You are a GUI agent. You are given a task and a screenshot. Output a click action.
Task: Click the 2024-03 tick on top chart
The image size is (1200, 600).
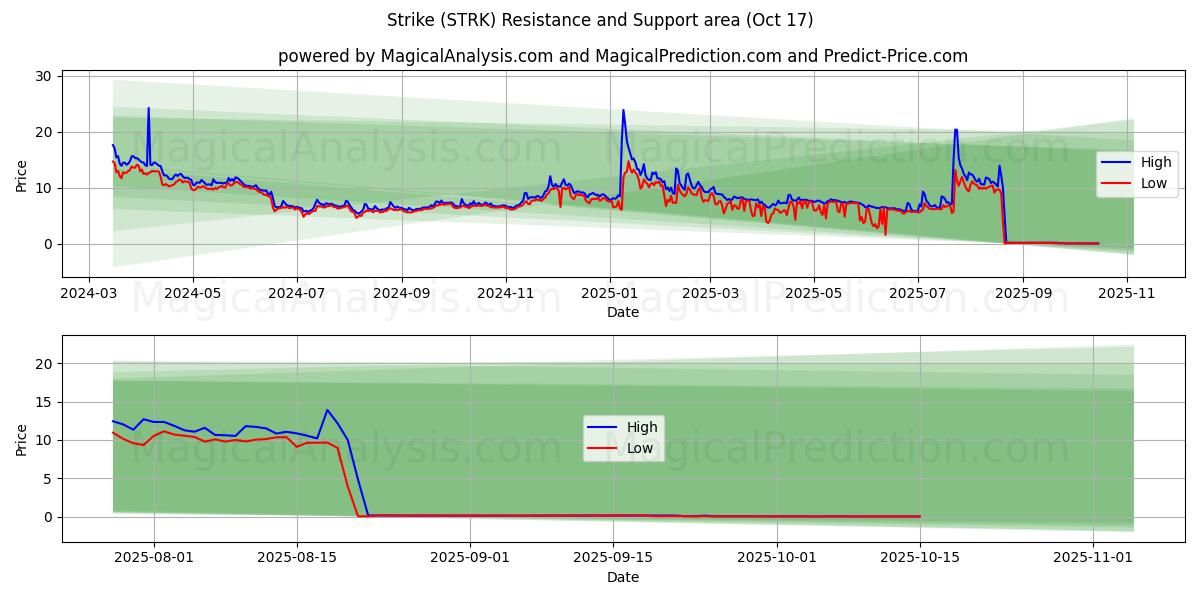click(x=90, y=294)
